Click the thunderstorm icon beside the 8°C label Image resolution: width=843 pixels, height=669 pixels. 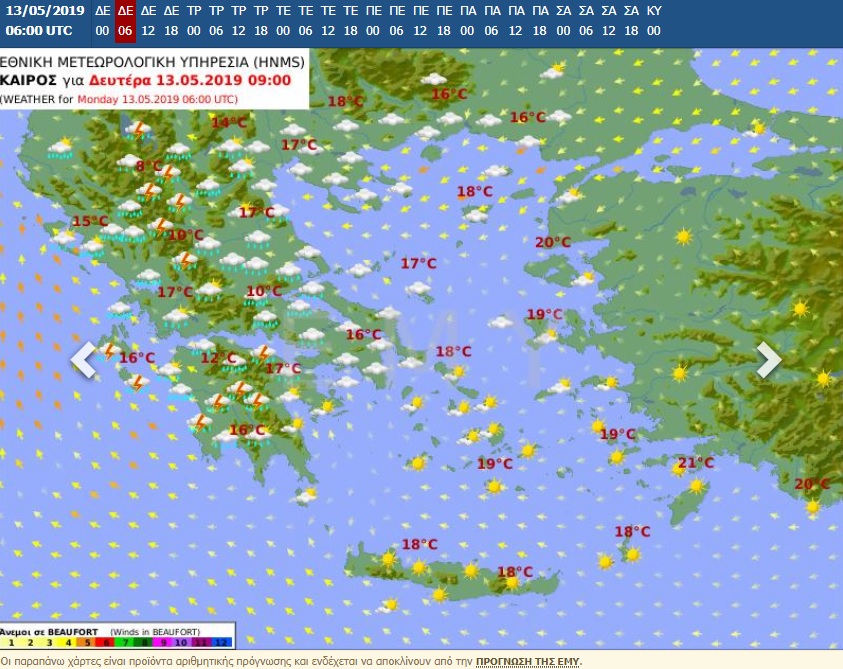click(x=168, y=173)
